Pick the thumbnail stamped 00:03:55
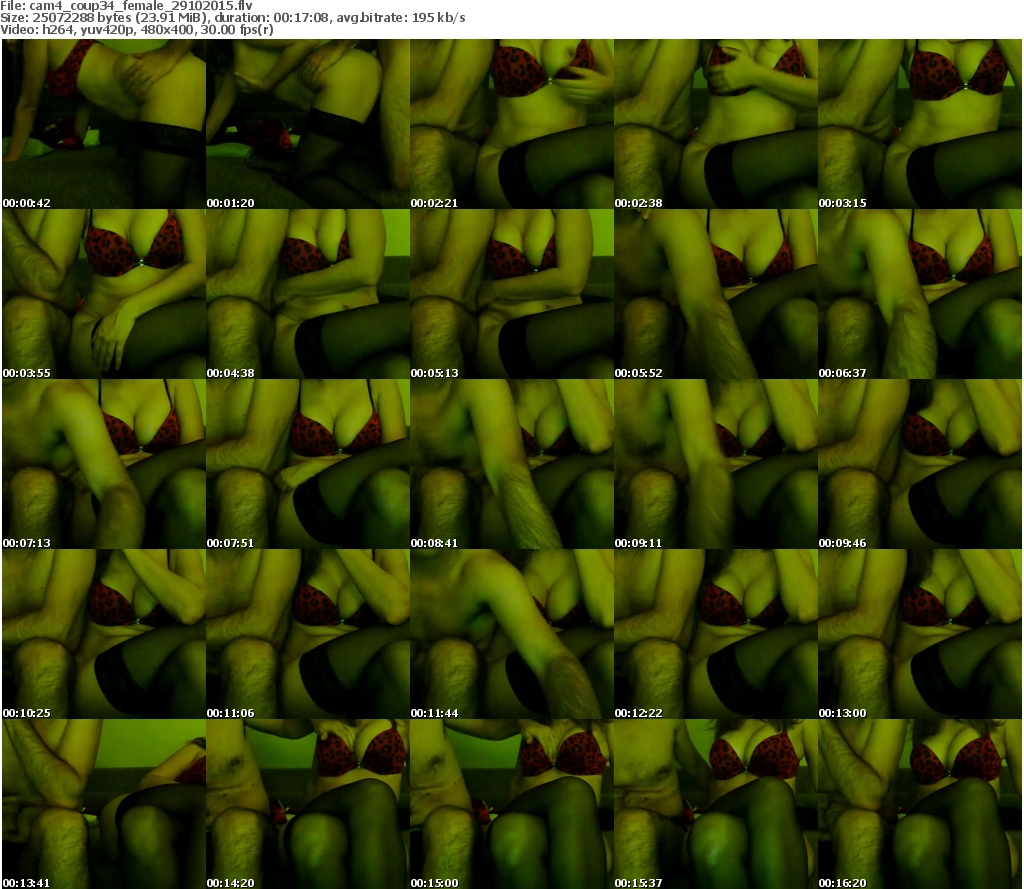The height and width of the screenshot is (889, 1024). tap(104, 294)
